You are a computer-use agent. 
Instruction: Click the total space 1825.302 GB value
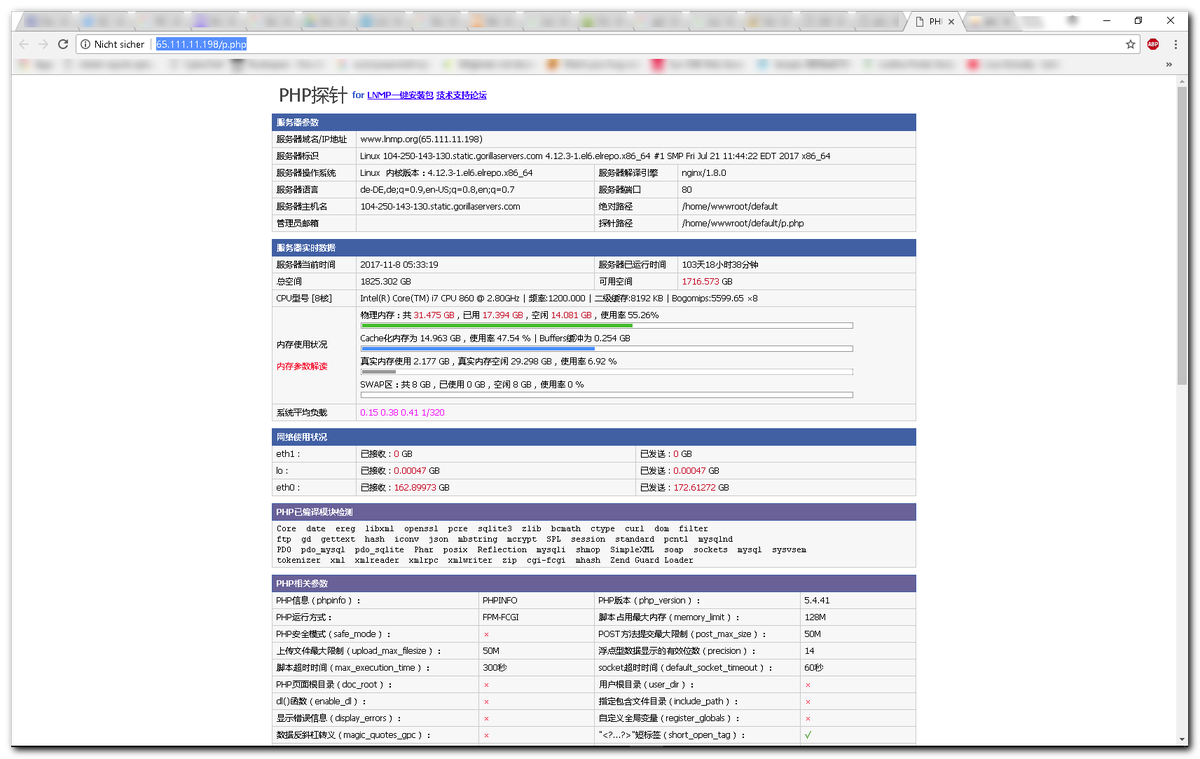point(385,282)
